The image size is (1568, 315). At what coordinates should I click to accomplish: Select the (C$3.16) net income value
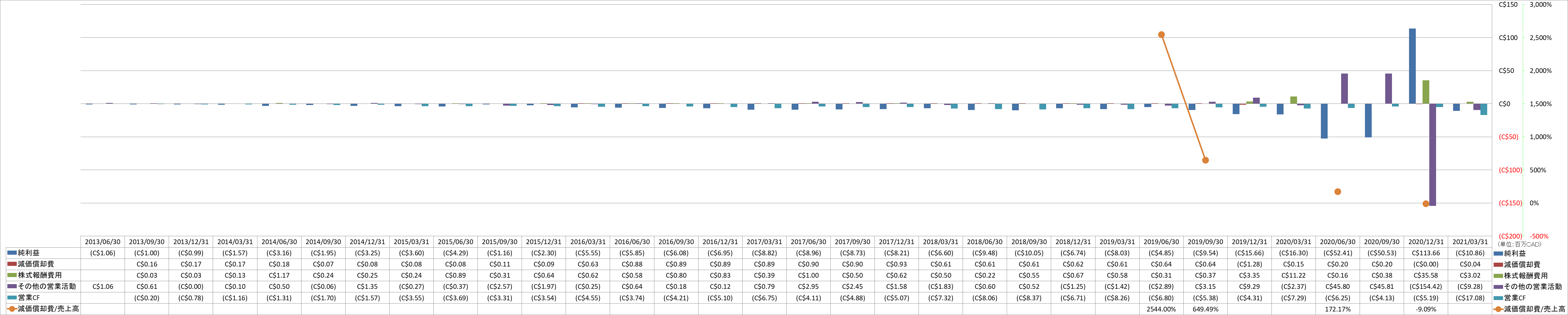coord(279,253)
